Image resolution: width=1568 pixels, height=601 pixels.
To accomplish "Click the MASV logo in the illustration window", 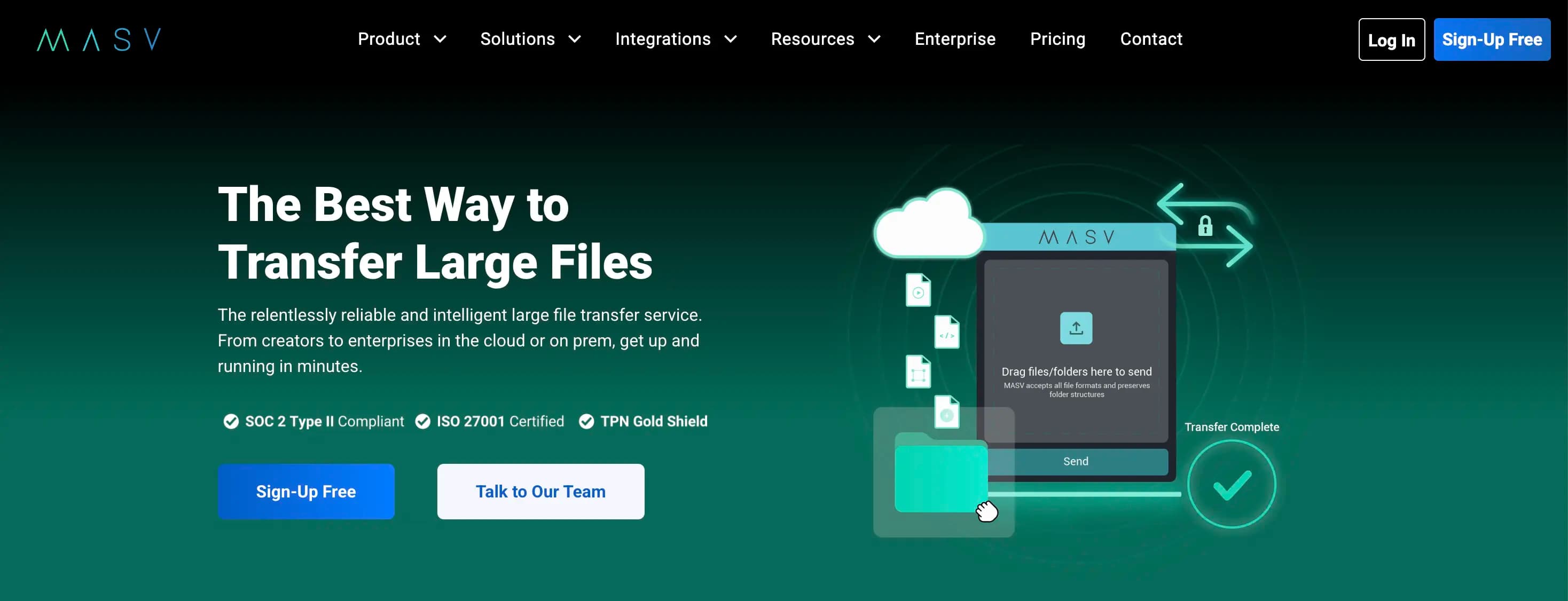I will [x=1076, y=237].
